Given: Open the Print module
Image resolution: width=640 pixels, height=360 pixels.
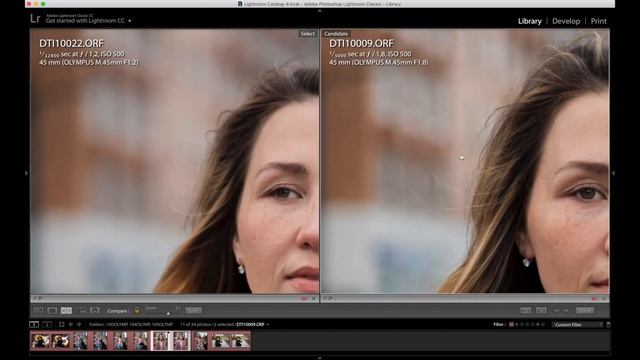Looking at the screenshot, I should 598,21.
